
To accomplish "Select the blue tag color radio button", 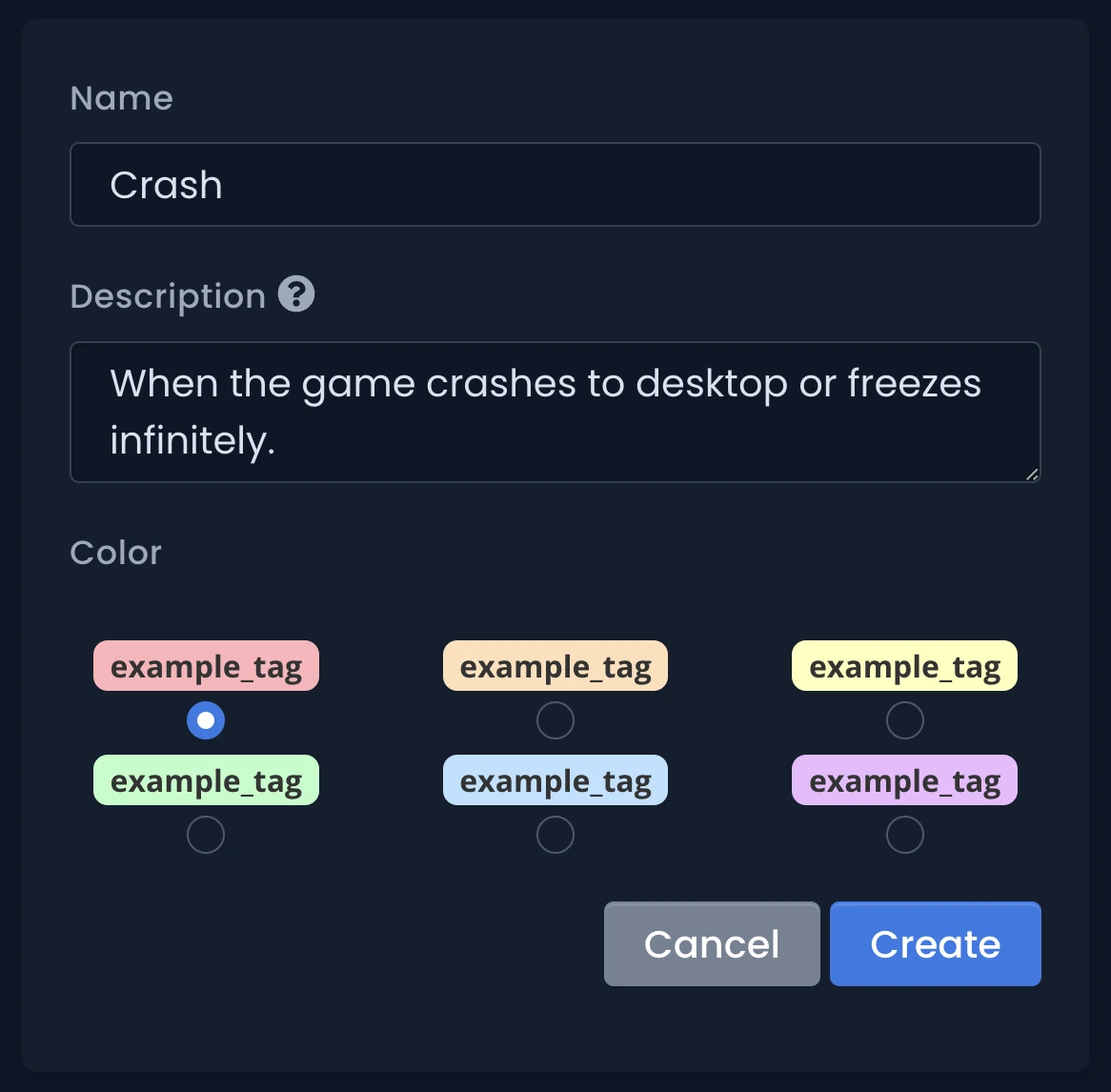I will (x=555, y=835).
